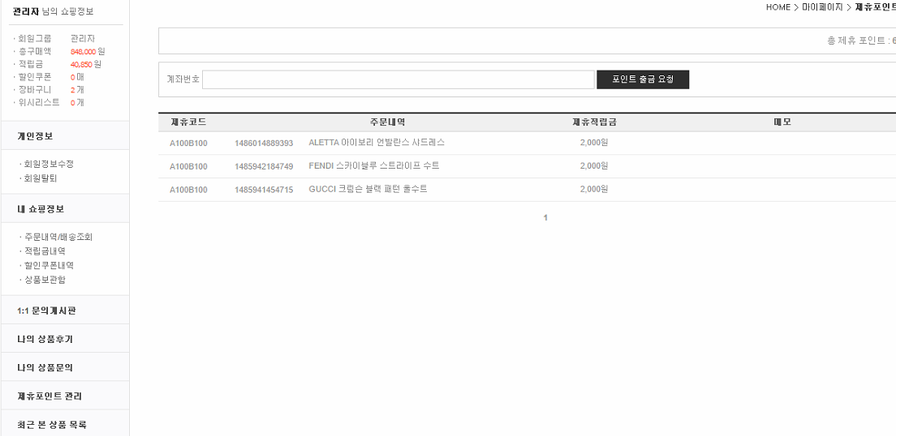Click HOME in the breadcrumb
The image size is (899, 436).
[x=777, y=7]
